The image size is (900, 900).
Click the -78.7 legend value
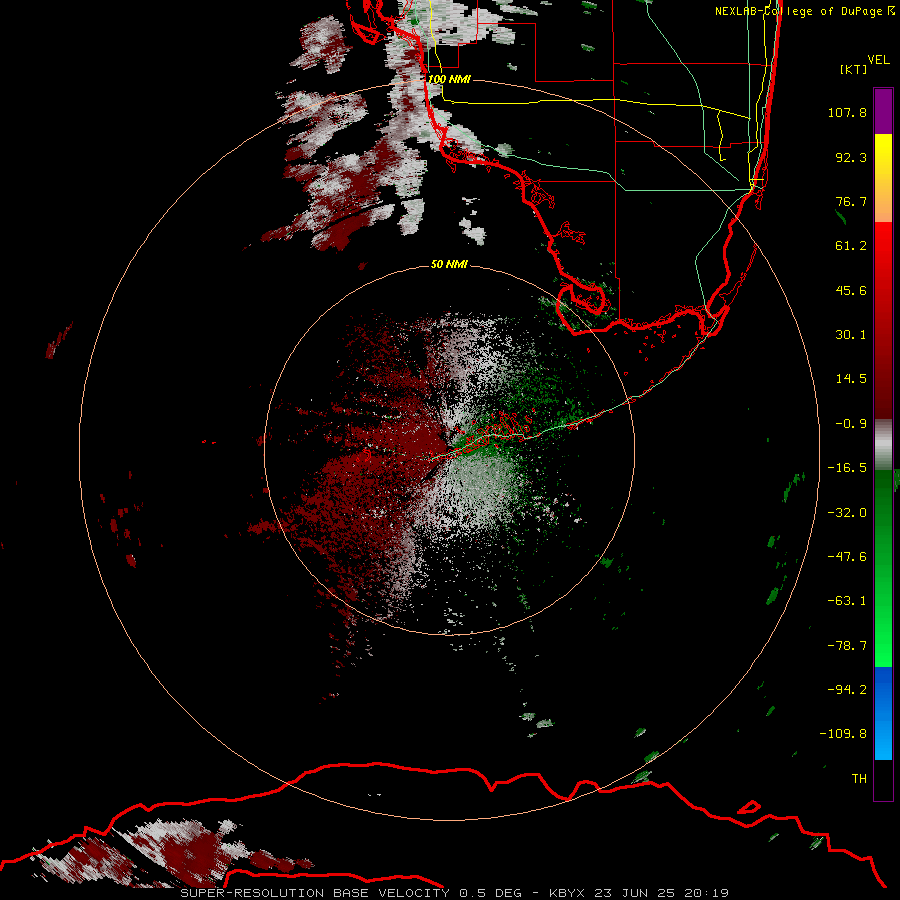[x=847, y=646]
